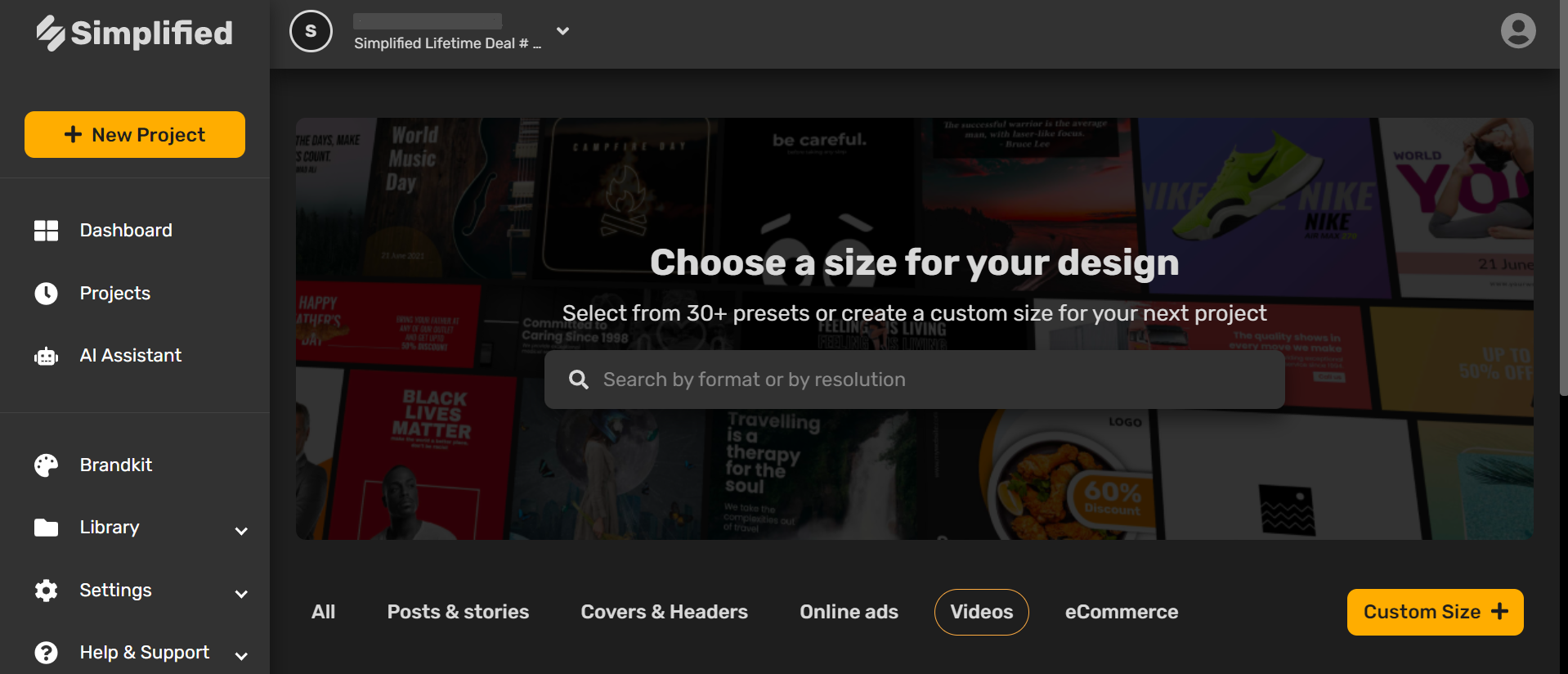Select the eCommerce tab

[1121, 612]
